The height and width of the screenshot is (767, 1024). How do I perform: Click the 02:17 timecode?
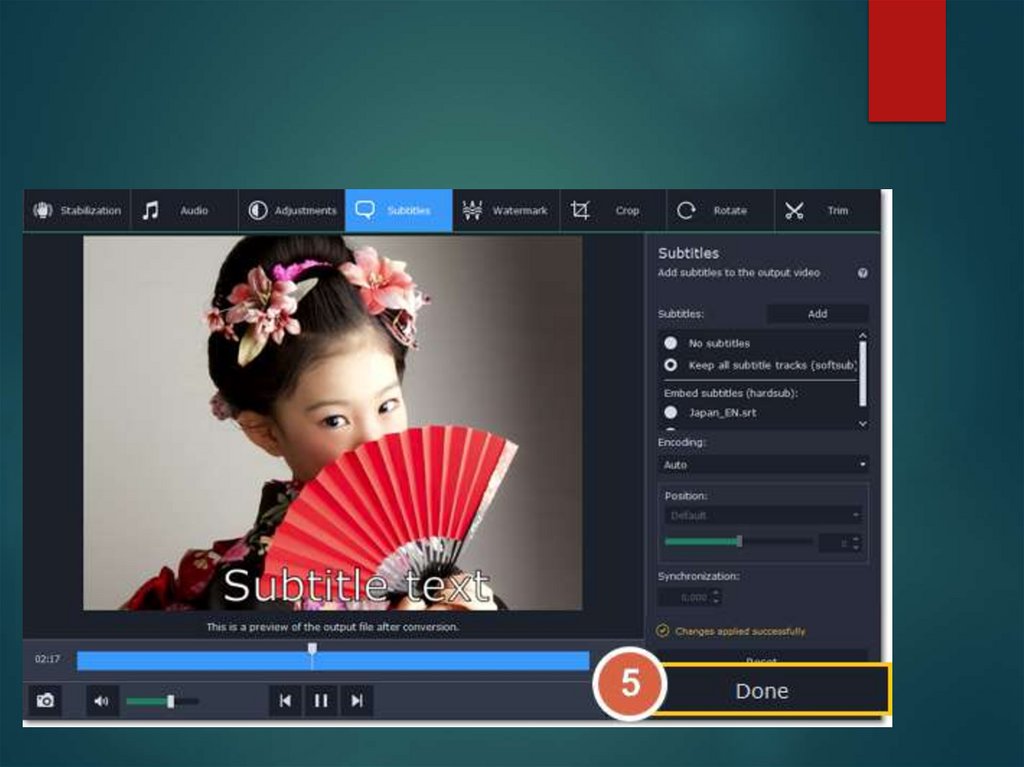[x=47, y=659]
